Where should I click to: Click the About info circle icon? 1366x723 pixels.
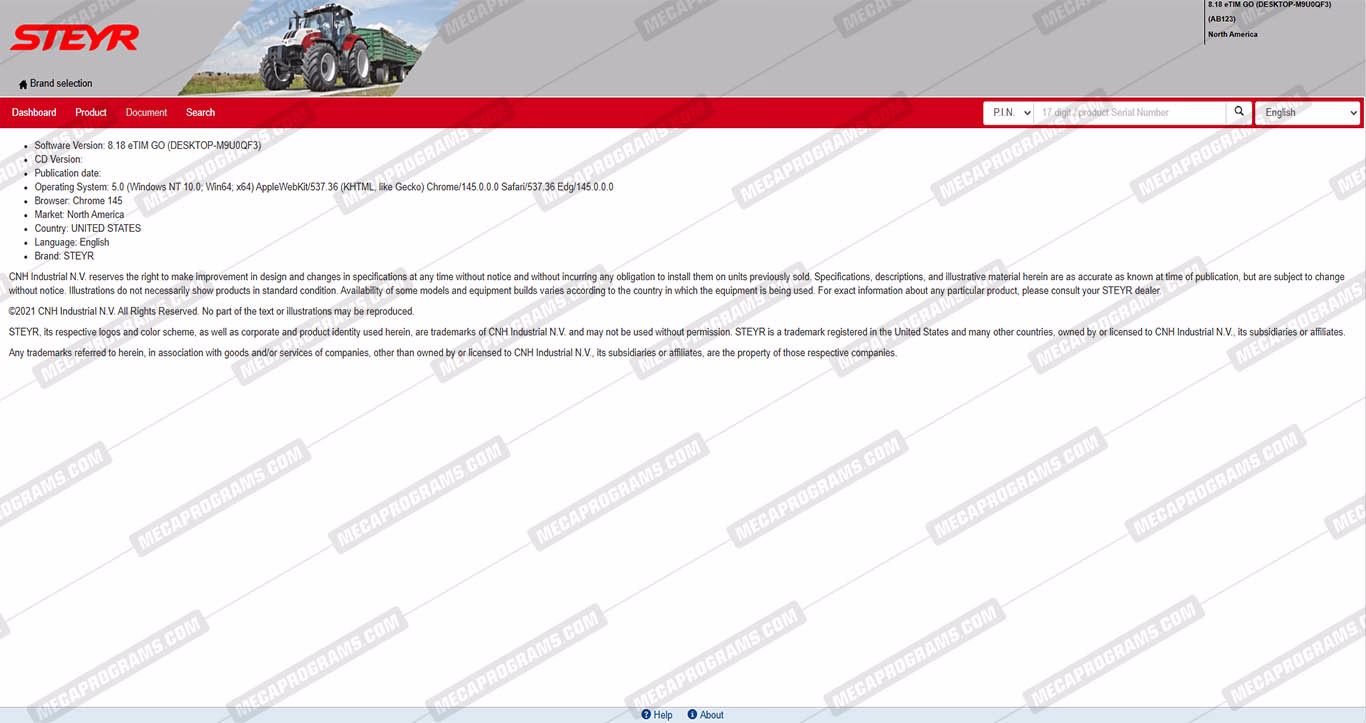(692, 715)
